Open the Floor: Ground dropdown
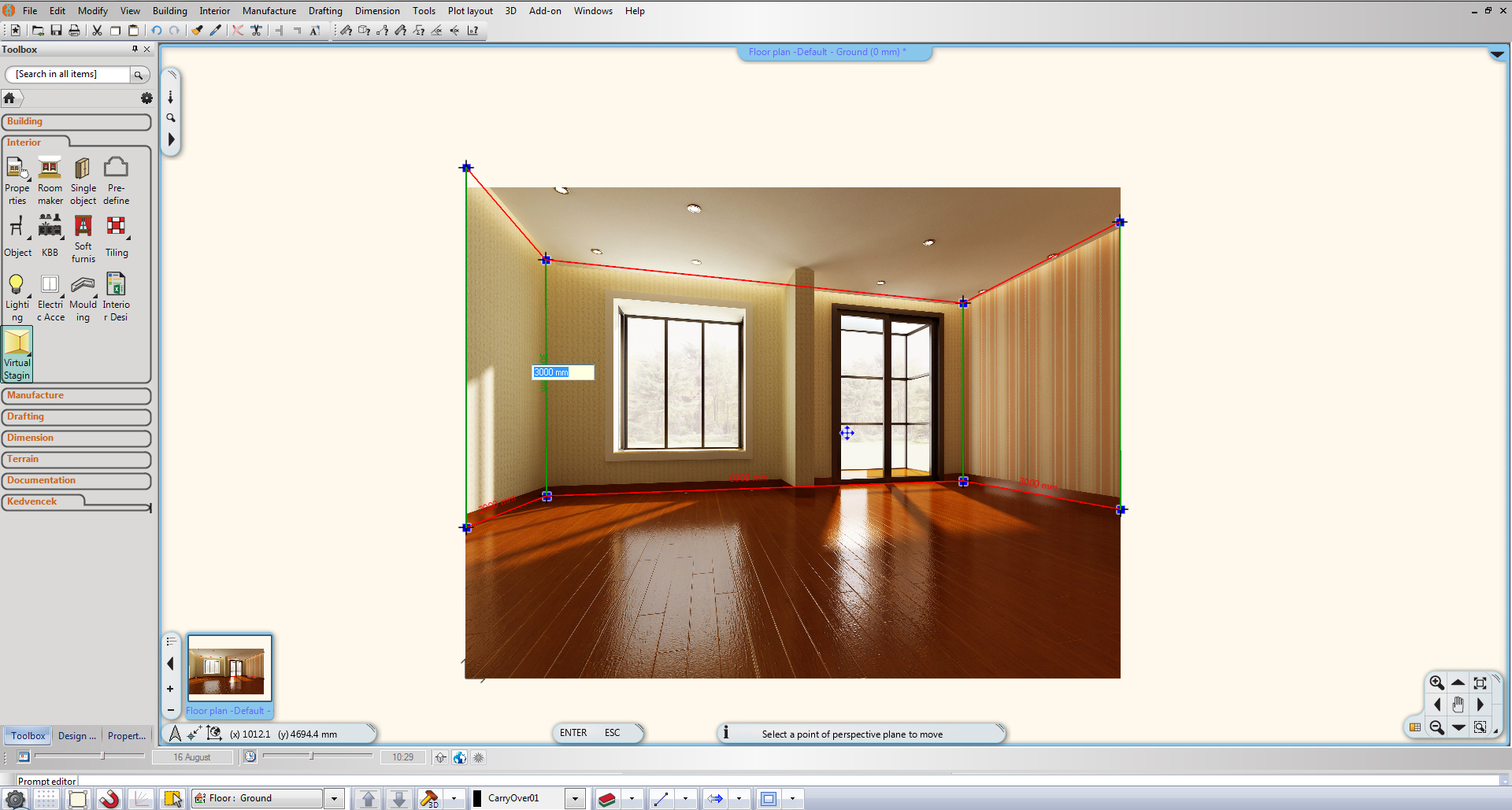Viewport: 1512px width, 810px height. [x=334, y=798]
